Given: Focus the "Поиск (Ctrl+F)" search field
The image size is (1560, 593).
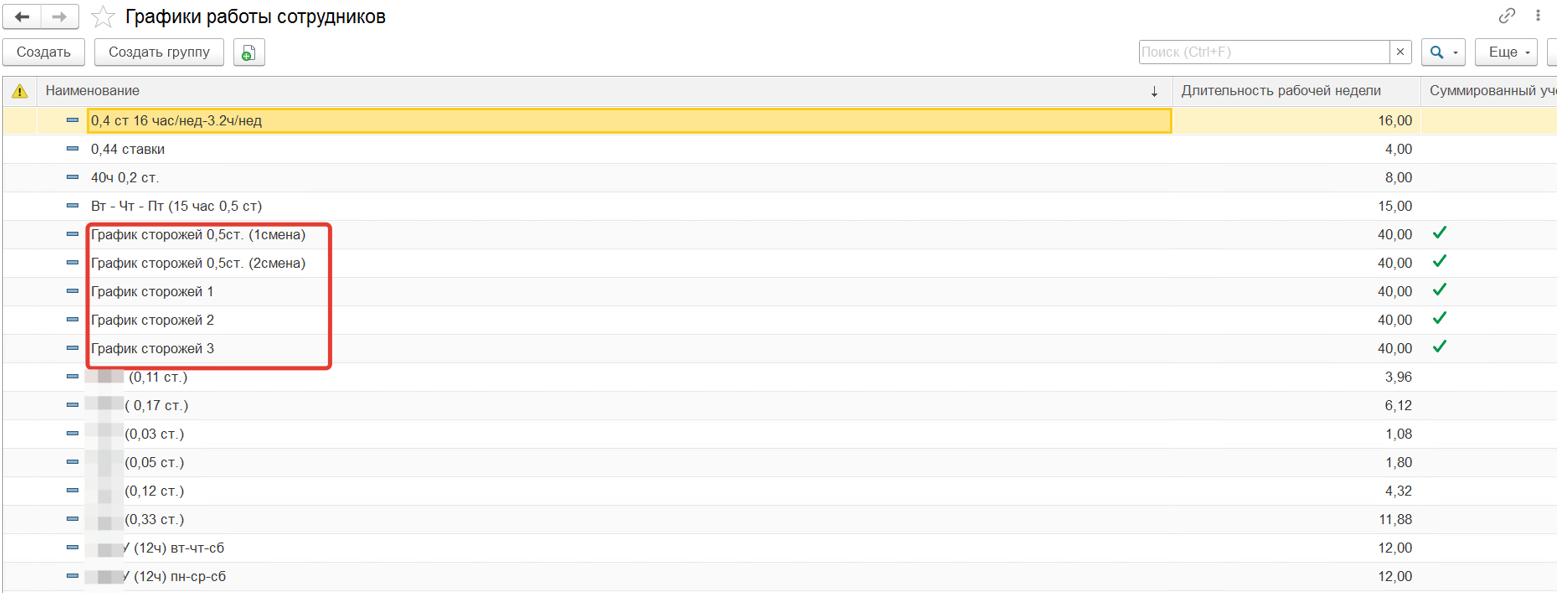Looking at the screenshot, I should pyautogui.click(x=1263, y=52).
